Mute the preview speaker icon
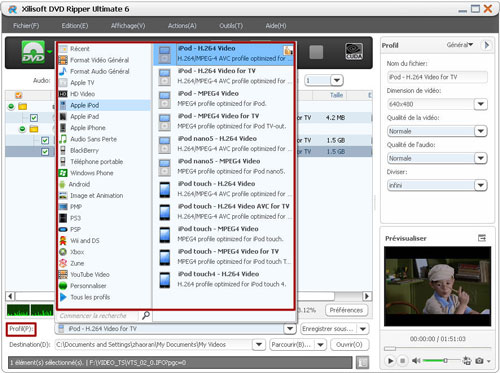This screenshot has height=373, width=500. [x=416, y=360]
